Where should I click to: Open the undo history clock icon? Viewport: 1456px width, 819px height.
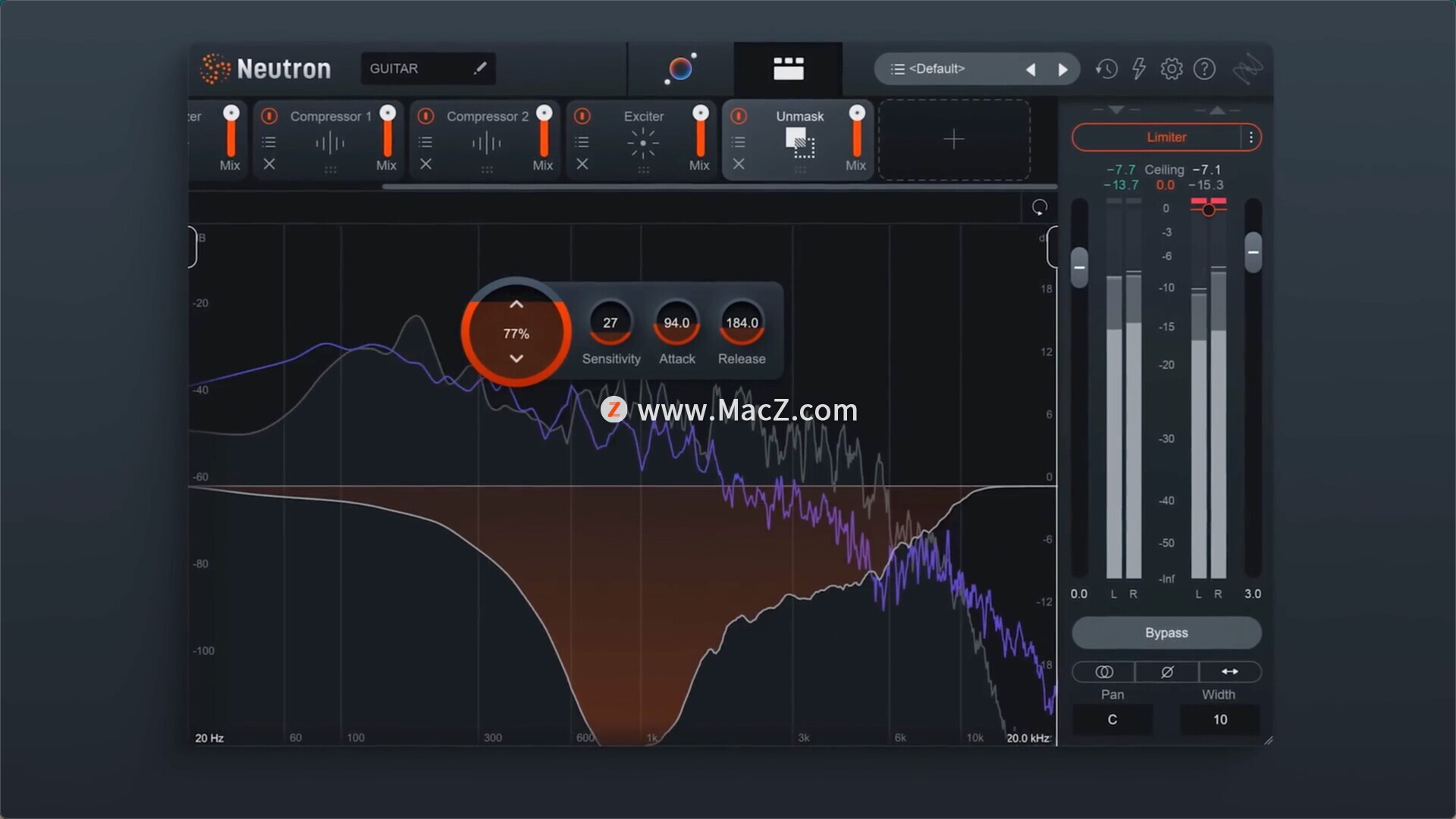coord(1106,69)
